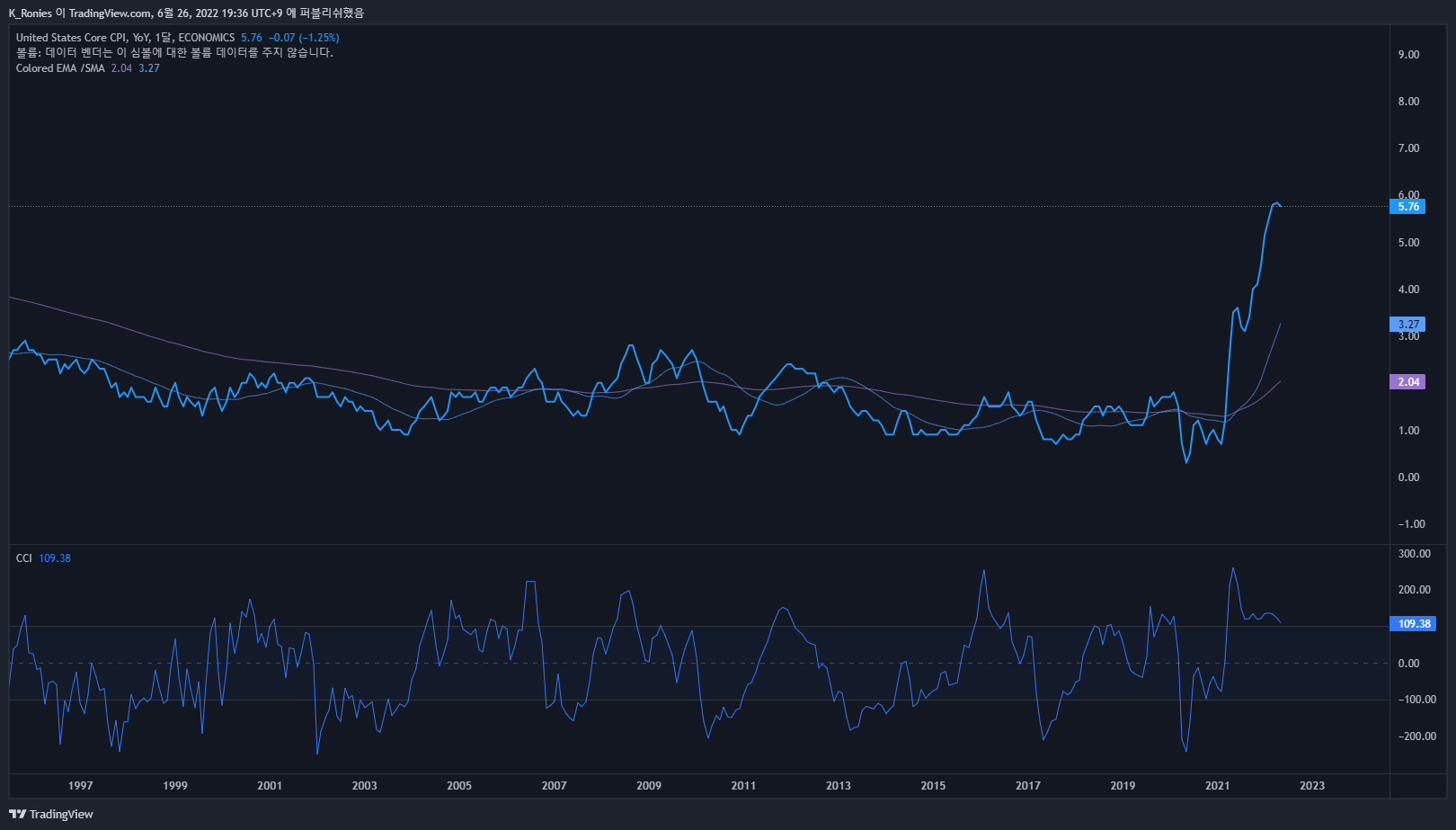The width and height of the screenshot is (1456, 830).
Task: Click the 300.00 CCI axis label
Action: (1414, 554)
